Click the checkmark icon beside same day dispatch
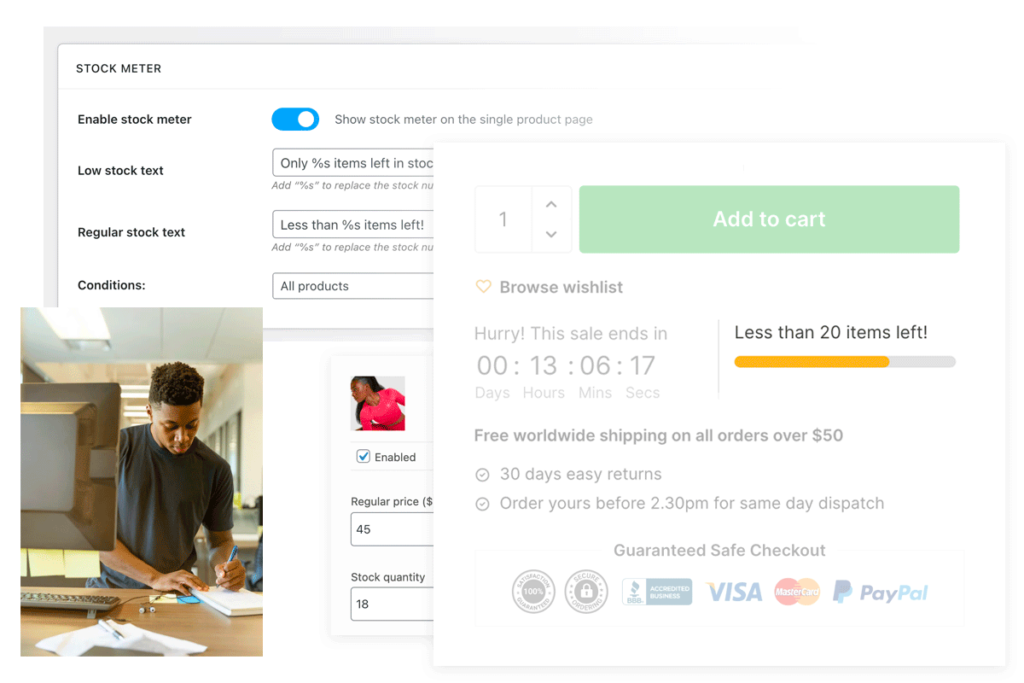The height and width of the screenshot is (683, 1024). pyautogui.click(x=482, y=503)
